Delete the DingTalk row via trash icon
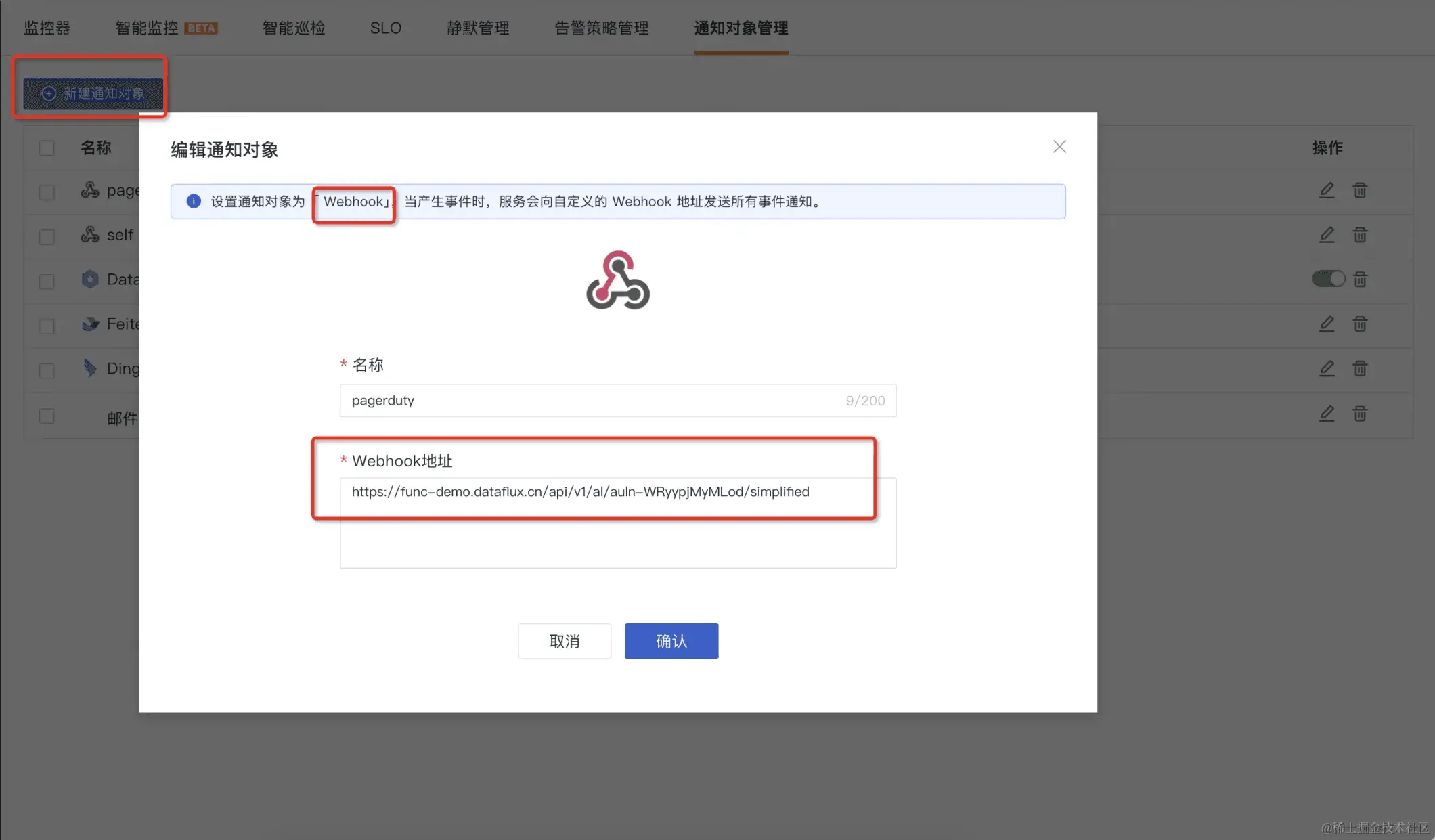This screenshot has height=840, width=1435. [x=1360, y=369]
